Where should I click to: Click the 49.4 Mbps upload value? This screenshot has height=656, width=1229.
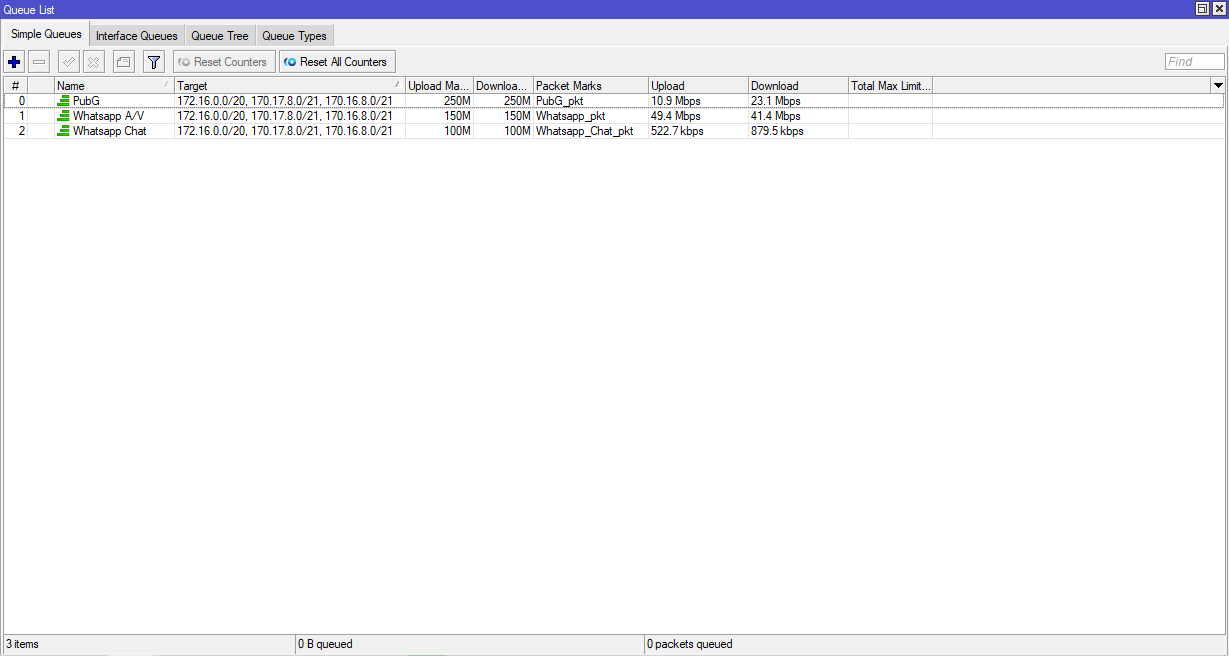pos(676,116)
